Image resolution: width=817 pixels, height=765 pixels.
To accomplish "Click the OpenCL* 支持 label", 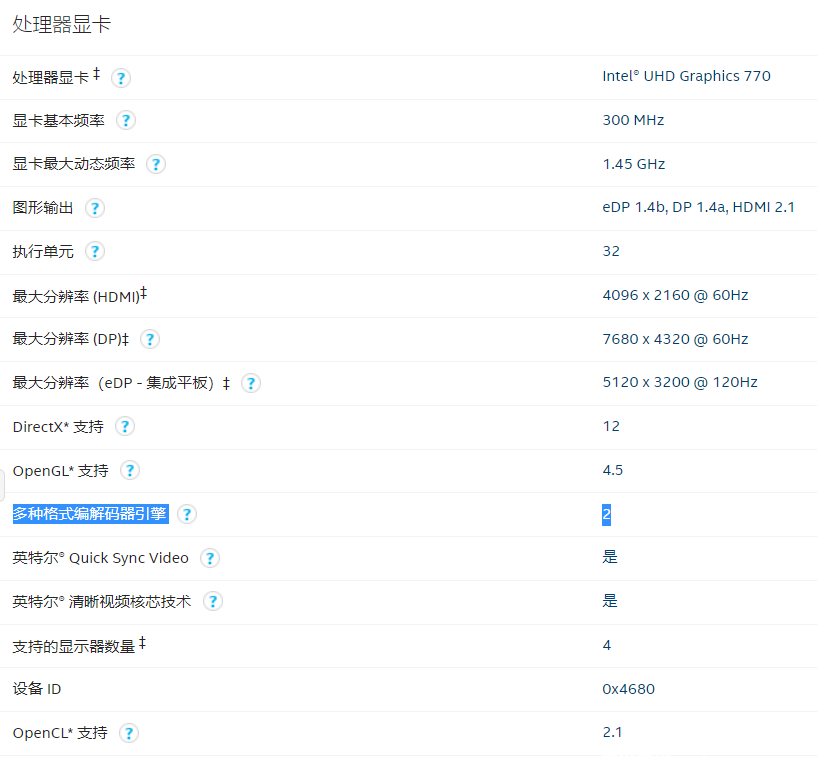I will tap(60, 733).
